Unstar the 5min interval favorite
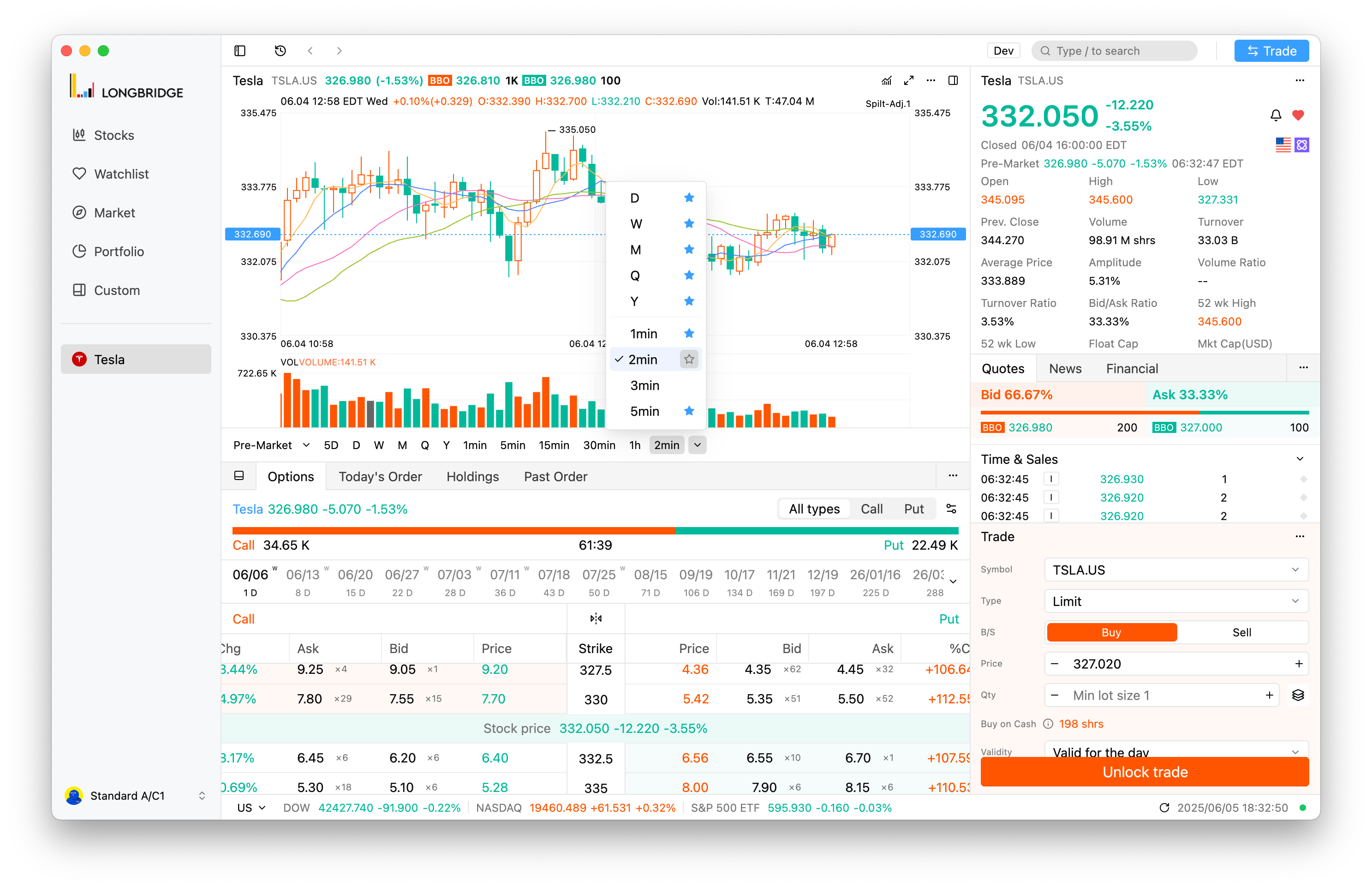 [x=689, y=411]
